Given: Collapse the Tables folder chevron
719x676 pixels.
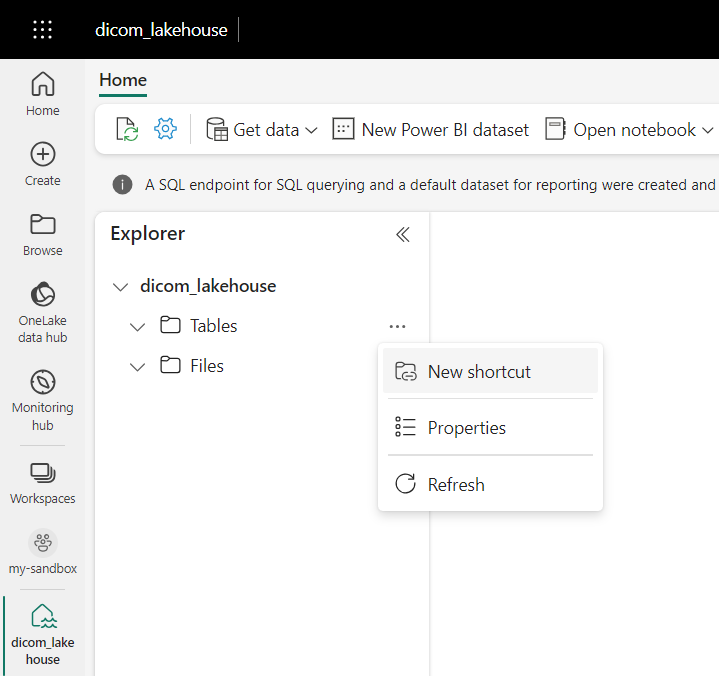Looking at the screenshot, I should click(x=138, y=327).
